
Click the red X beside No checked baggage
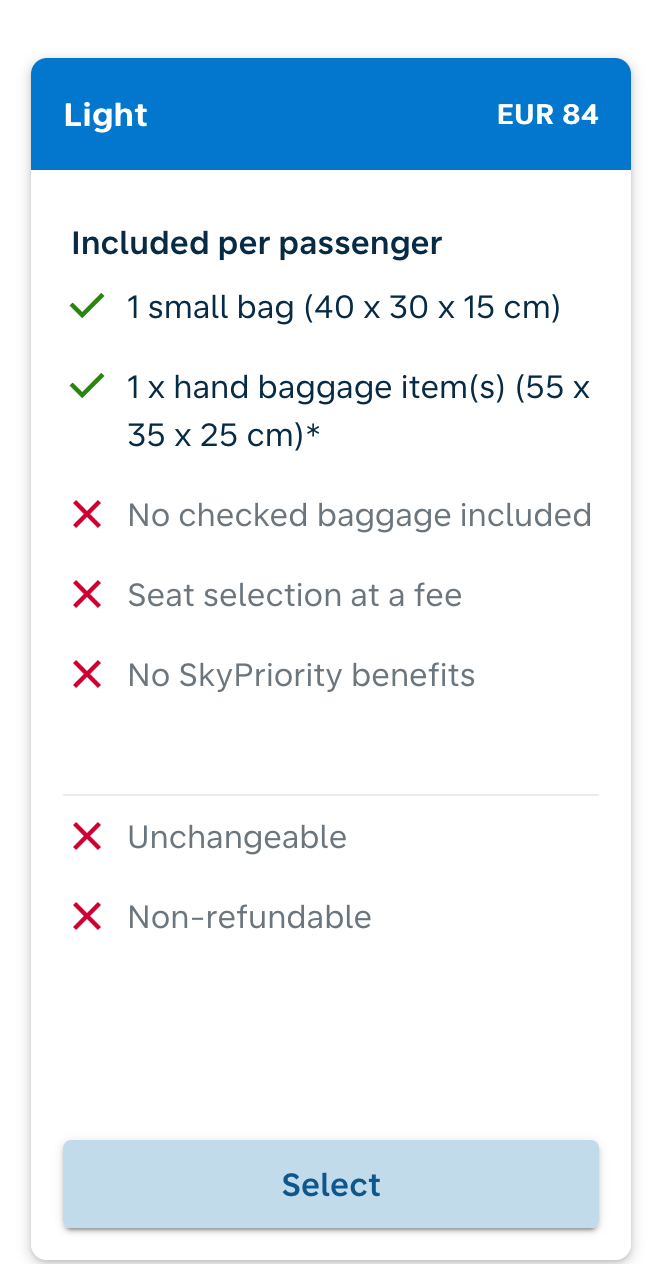click(x=88, y=515)
